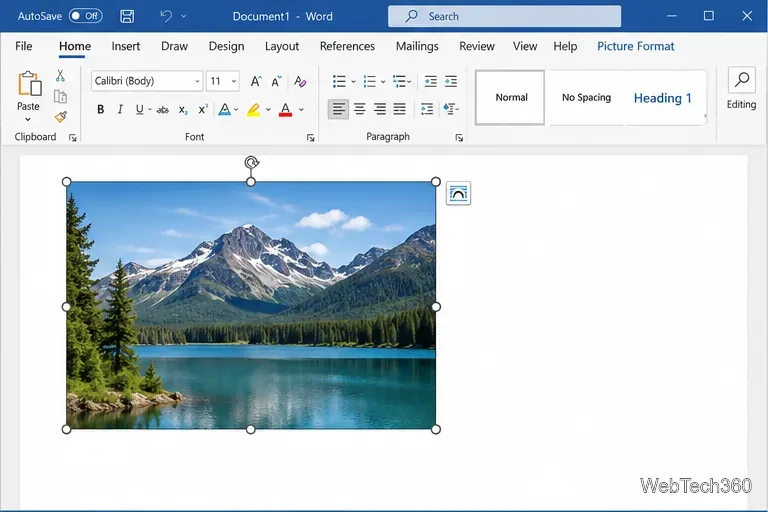The image size is (768, 512).
Task: Open the font color dropdown arrow
Action: pyautogui.click(x=301, y=110)
